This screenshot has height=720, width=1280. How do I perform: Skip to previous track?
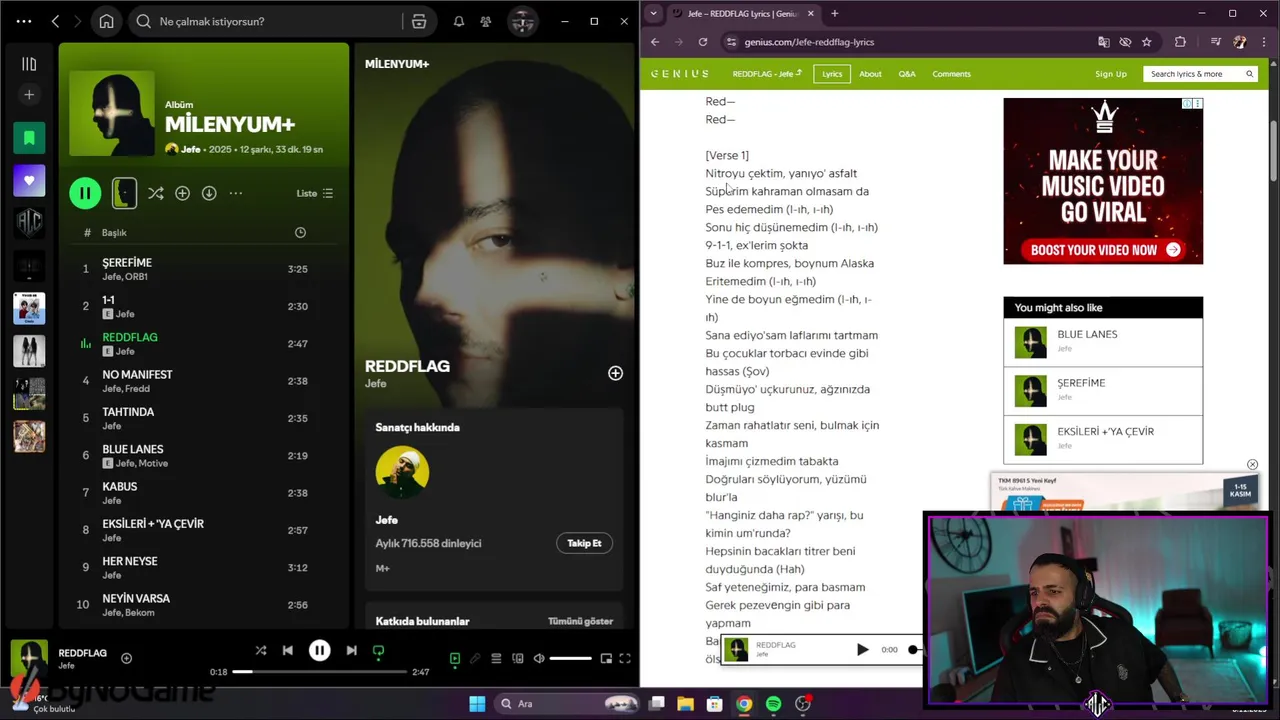288,650
